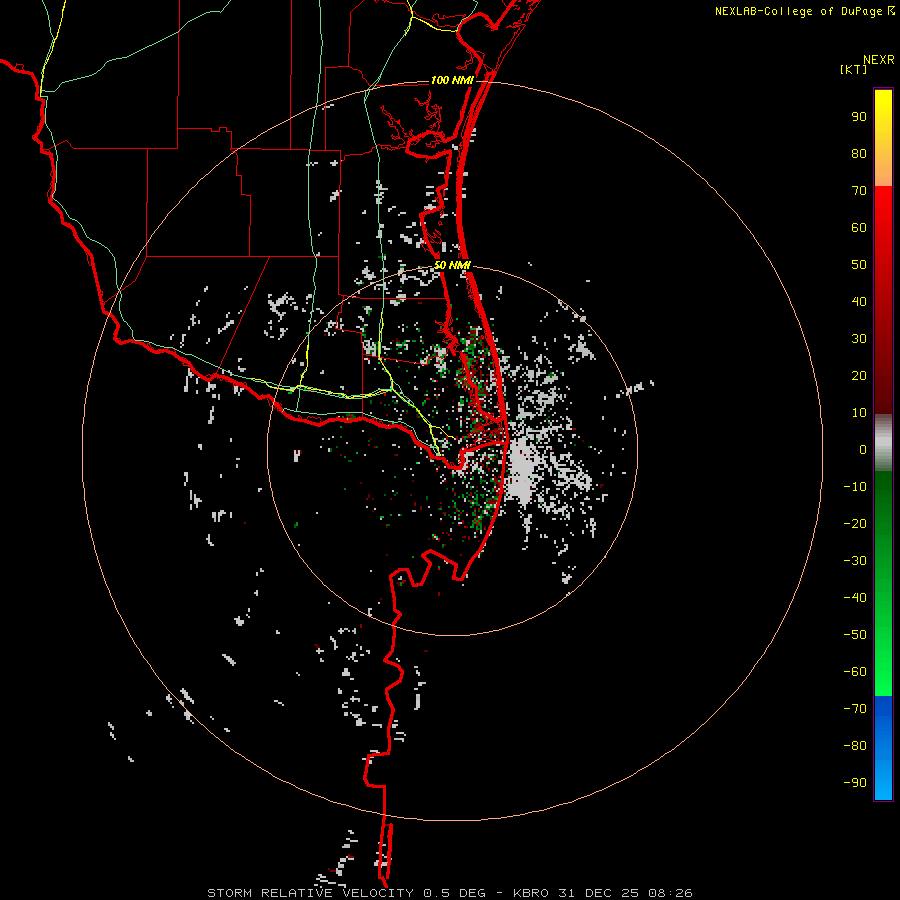Click the -30 value on the velocity scale

[x=855, y=561]
